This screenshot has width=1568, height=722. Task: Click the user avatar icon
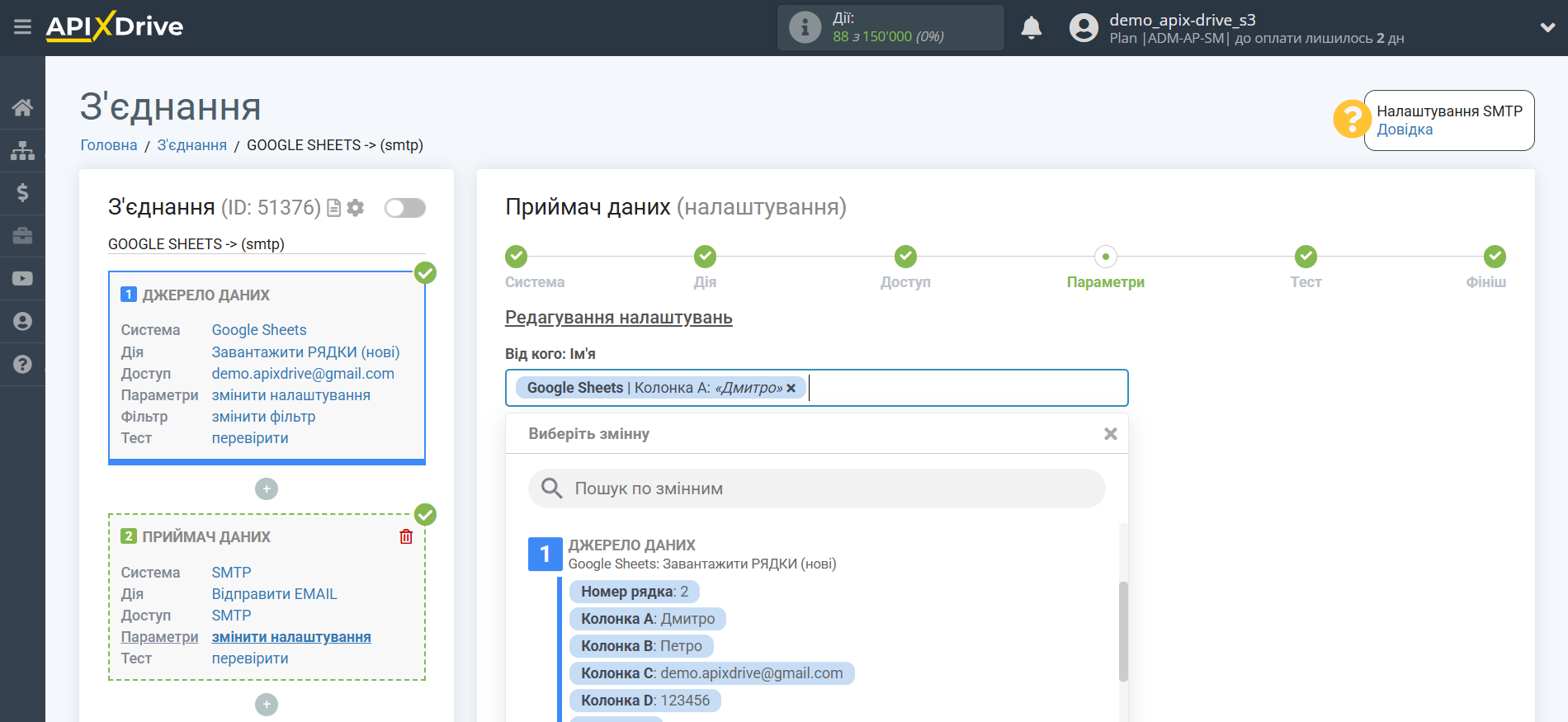coord(1084,28)
